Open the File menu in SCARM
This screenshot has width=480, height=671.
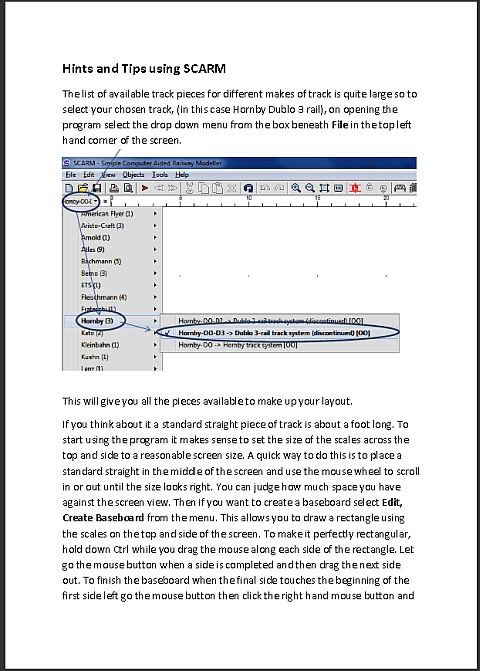[x=71, y=175]
